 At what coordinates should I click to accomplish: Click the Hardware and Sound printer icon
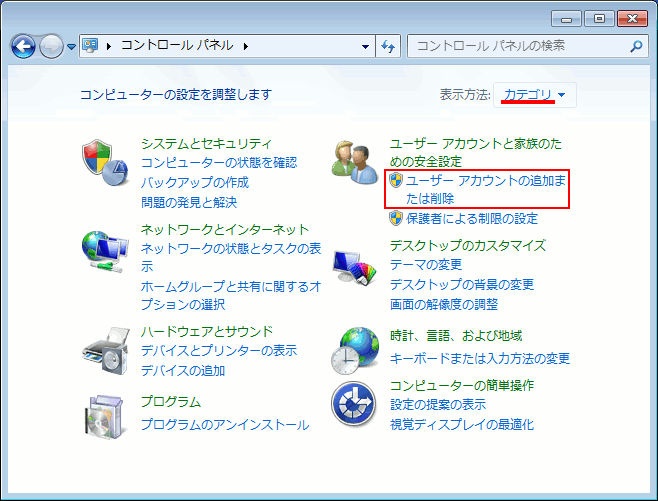[104, 349]
